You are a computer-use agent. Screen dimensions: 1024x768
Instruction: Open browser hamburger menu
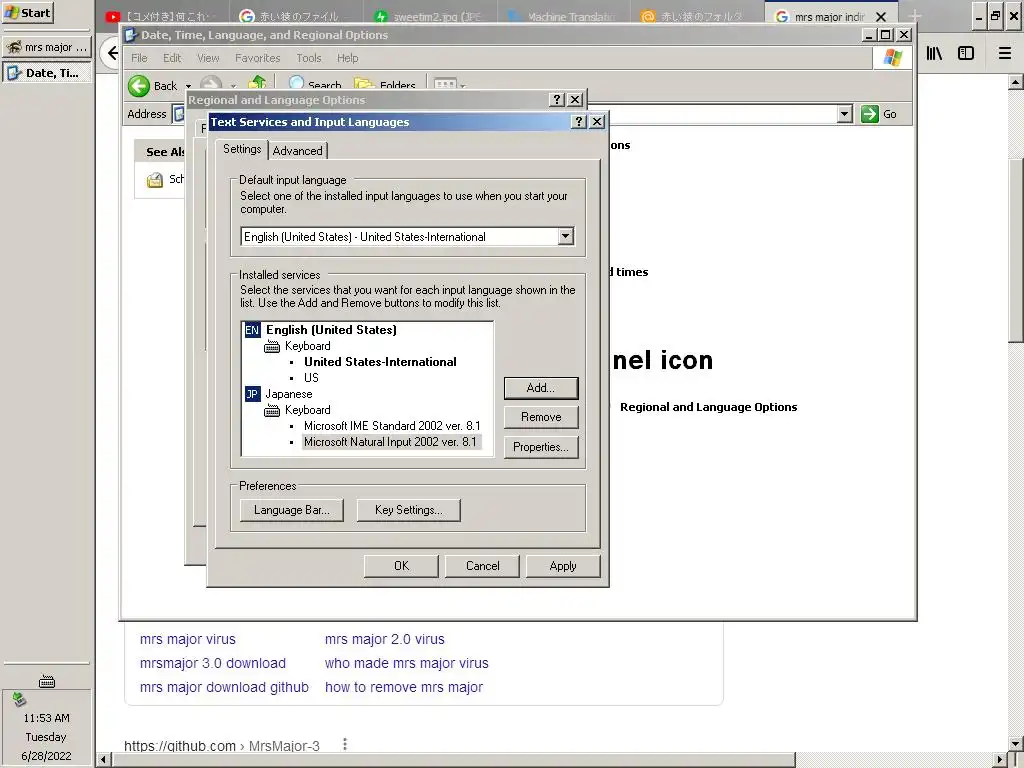pyautogui.click(x=1005, y=54)
